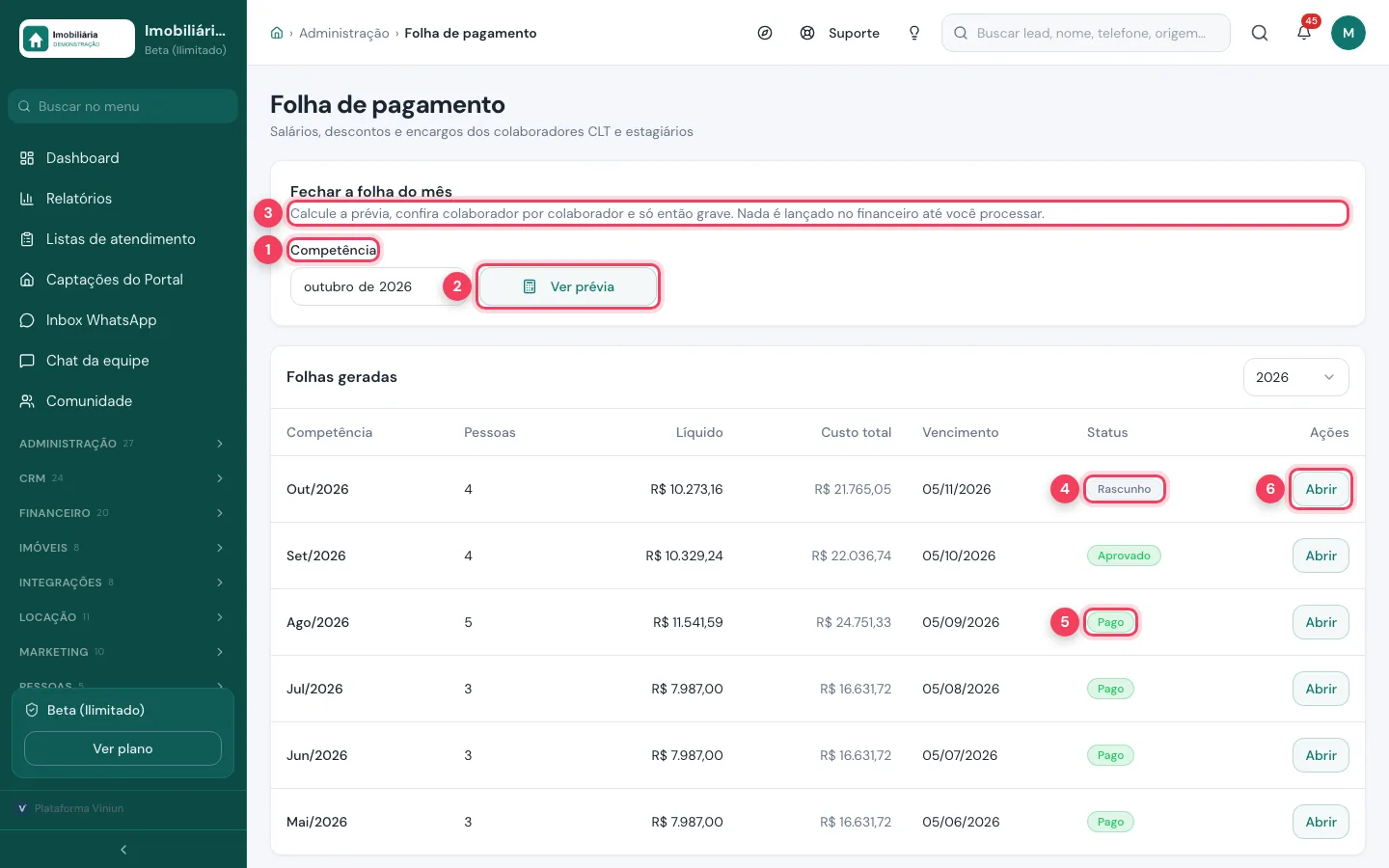Open the 2026 year dropdown
Viewport: 1389px width, 868px height.
point(1295,377)
